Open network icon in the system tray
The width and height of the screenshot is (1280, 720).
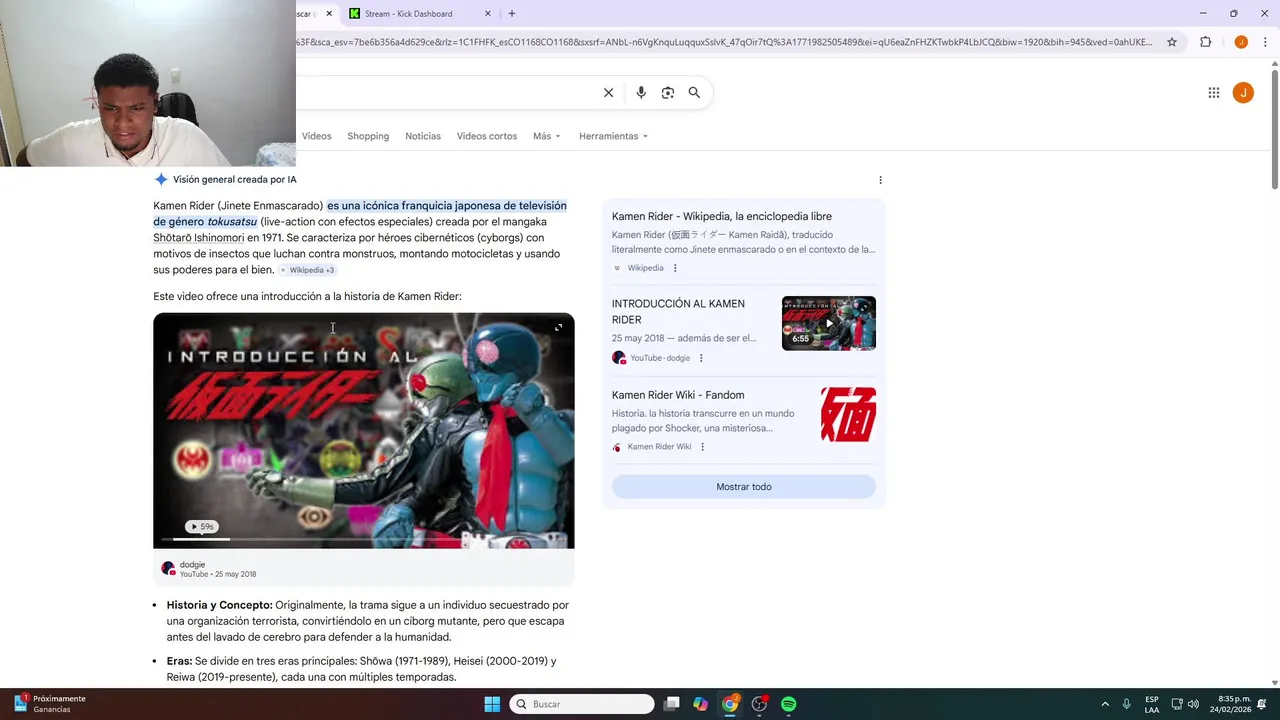1177,704
